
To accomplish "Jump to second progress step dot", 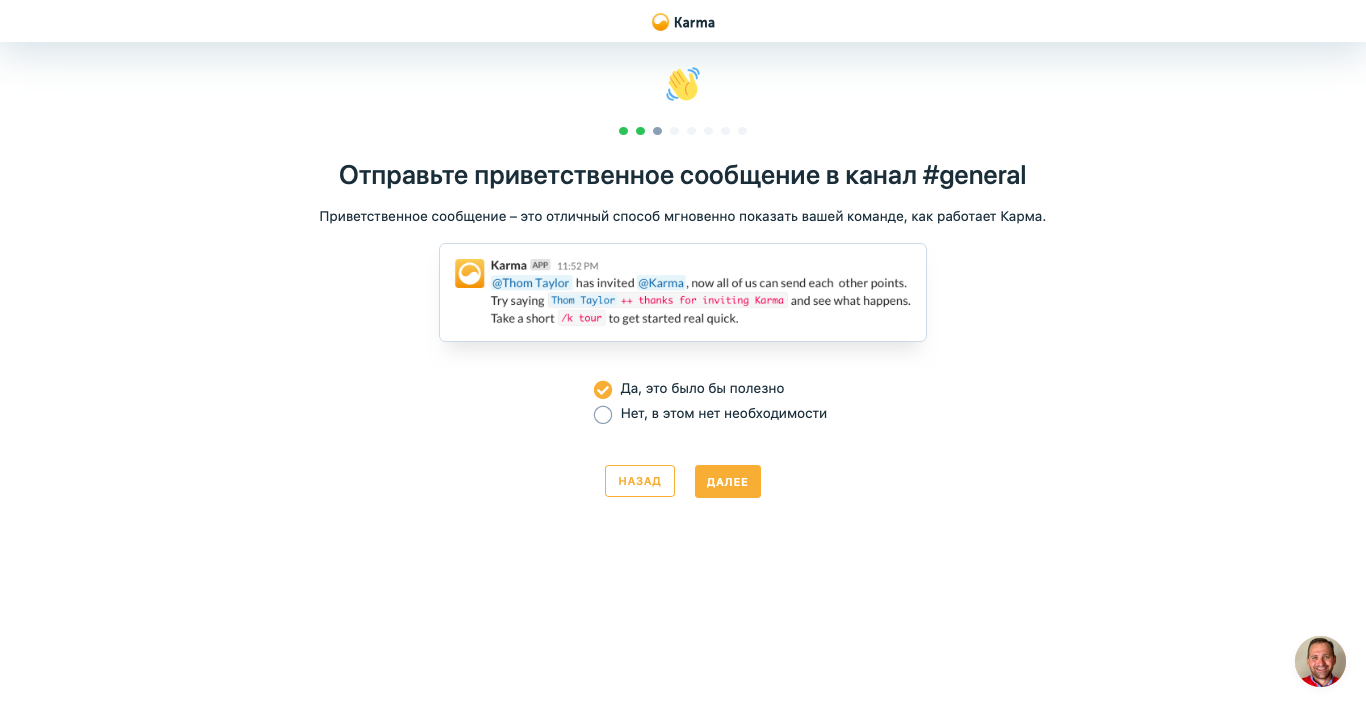I will click(x=641, y=131).
